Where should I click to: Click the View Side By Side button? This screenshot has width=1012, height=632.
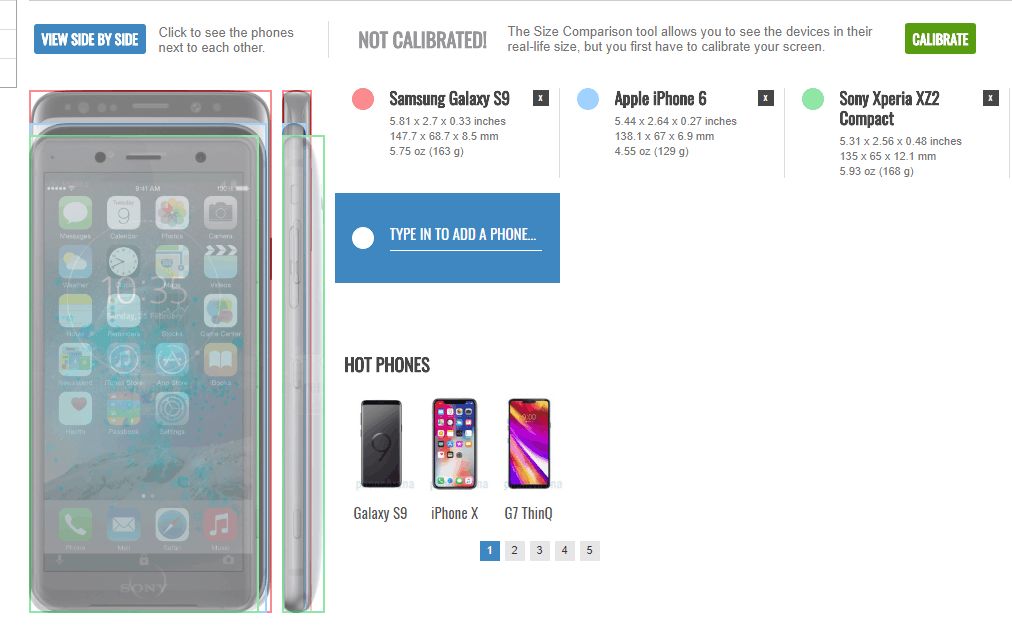coord(90,39)
